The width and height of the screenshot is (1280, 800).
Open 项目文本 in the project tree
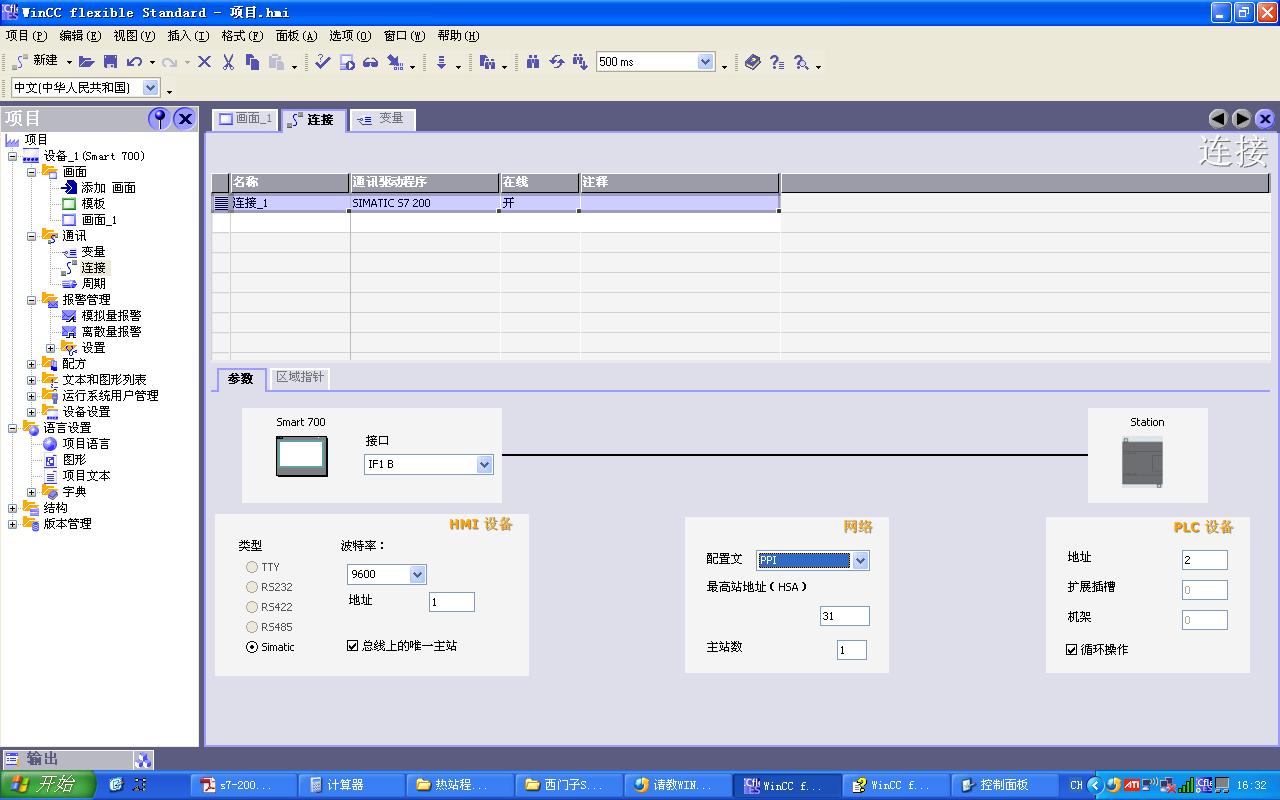point(86,476)
